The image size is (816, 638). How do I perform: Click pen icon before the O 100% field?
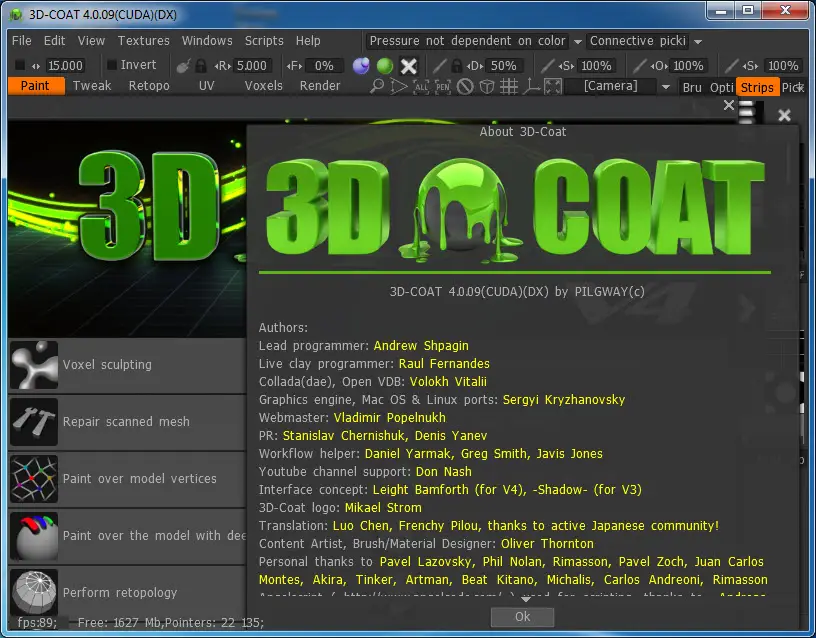pyautogui.click(x=640, y=66)
